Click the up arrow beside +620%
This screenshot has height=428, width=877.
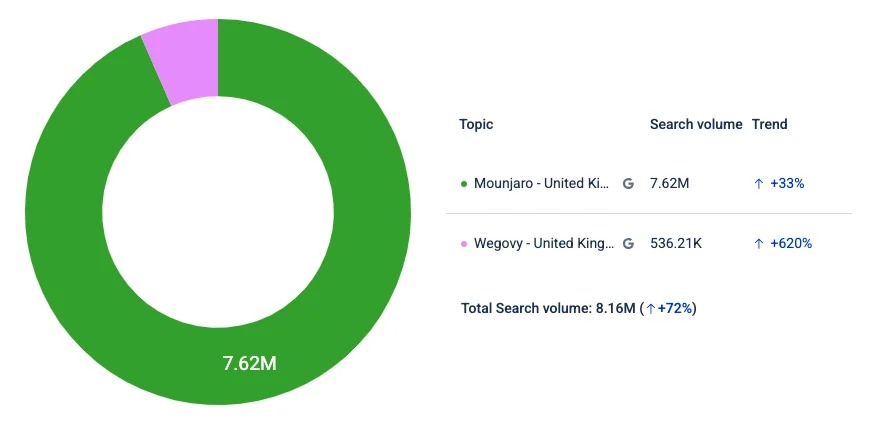point(759,243)
